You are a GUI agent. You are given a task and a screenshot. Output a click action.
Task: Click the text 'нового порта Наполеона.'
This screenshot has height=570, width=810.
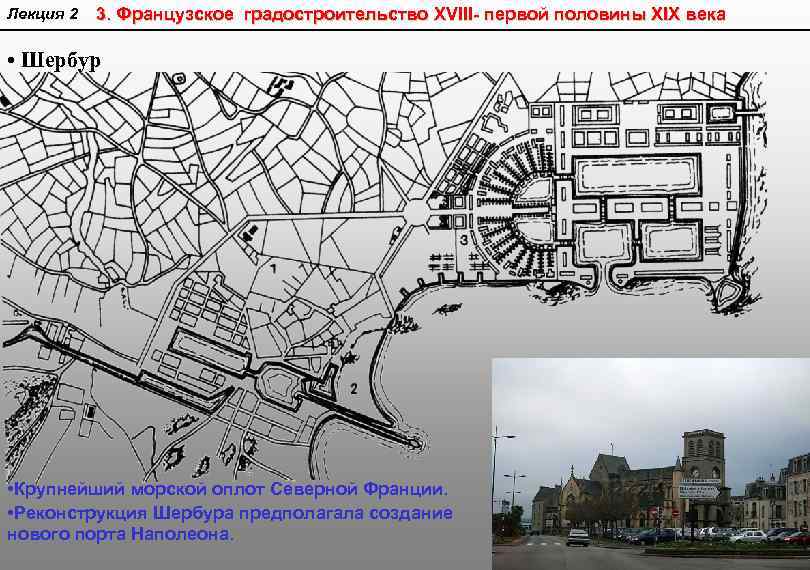coord(120,533)
